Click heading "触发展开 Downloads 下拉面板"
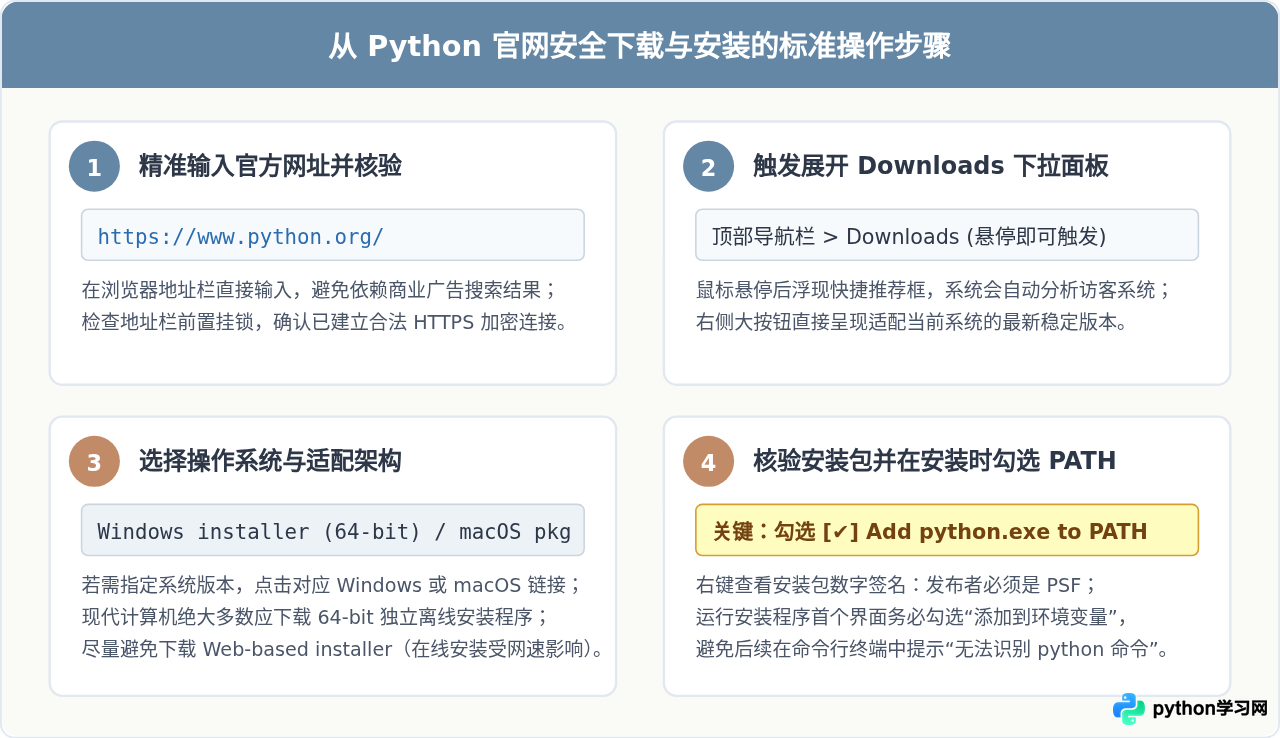1280x738 pixels. (x=931, y=166)
